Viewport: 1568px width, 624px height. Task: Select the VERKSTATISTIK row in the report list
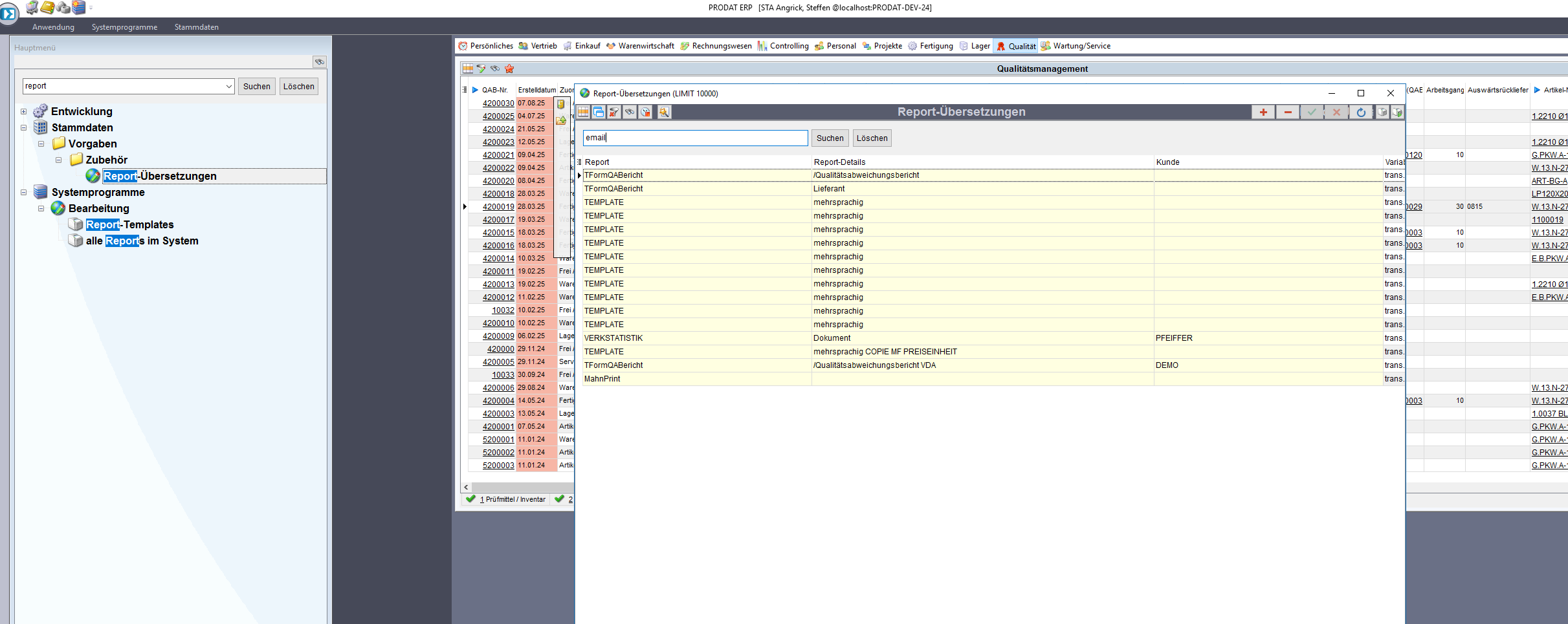(613, 338)
